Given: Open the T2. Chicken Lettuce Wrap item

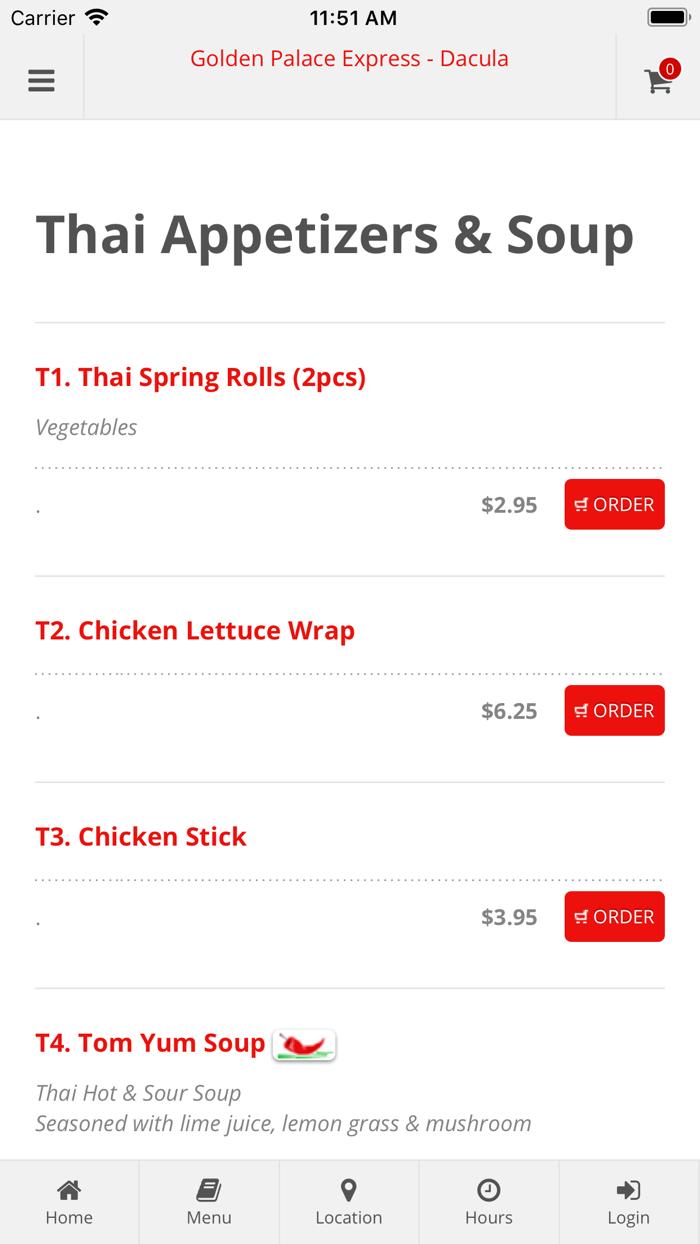Looking at the screenshot, I should [x=195, y=631].
